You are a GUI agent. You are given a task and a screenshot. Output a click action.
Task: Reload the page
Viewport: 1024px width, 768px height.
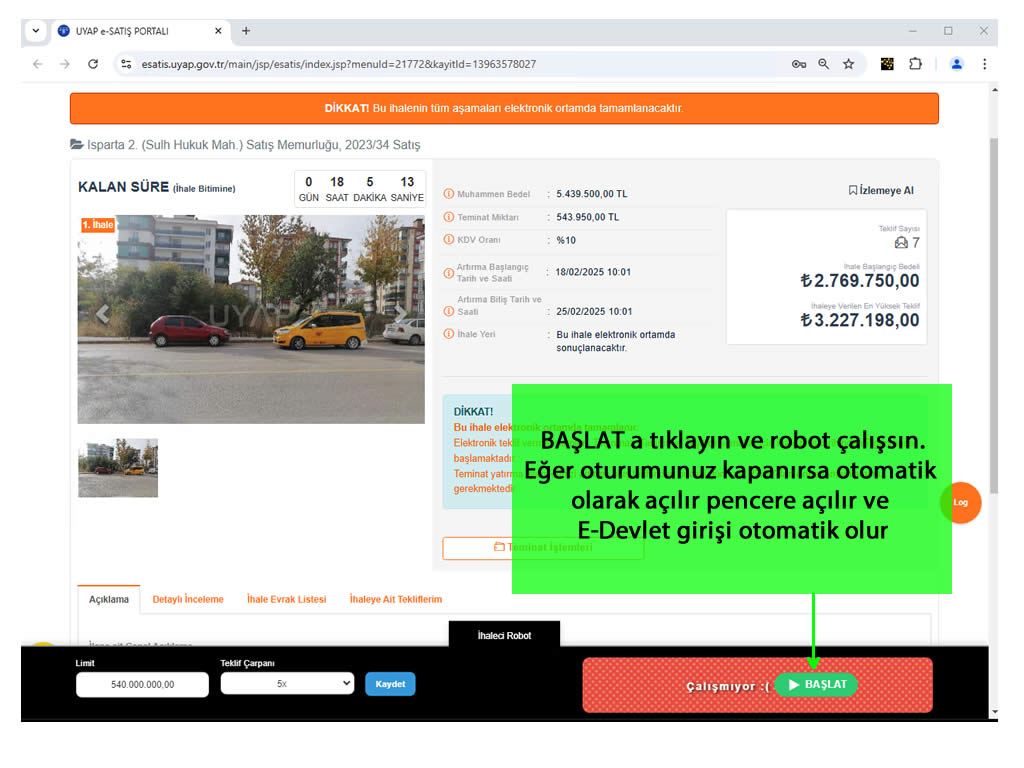pos(93,64)
